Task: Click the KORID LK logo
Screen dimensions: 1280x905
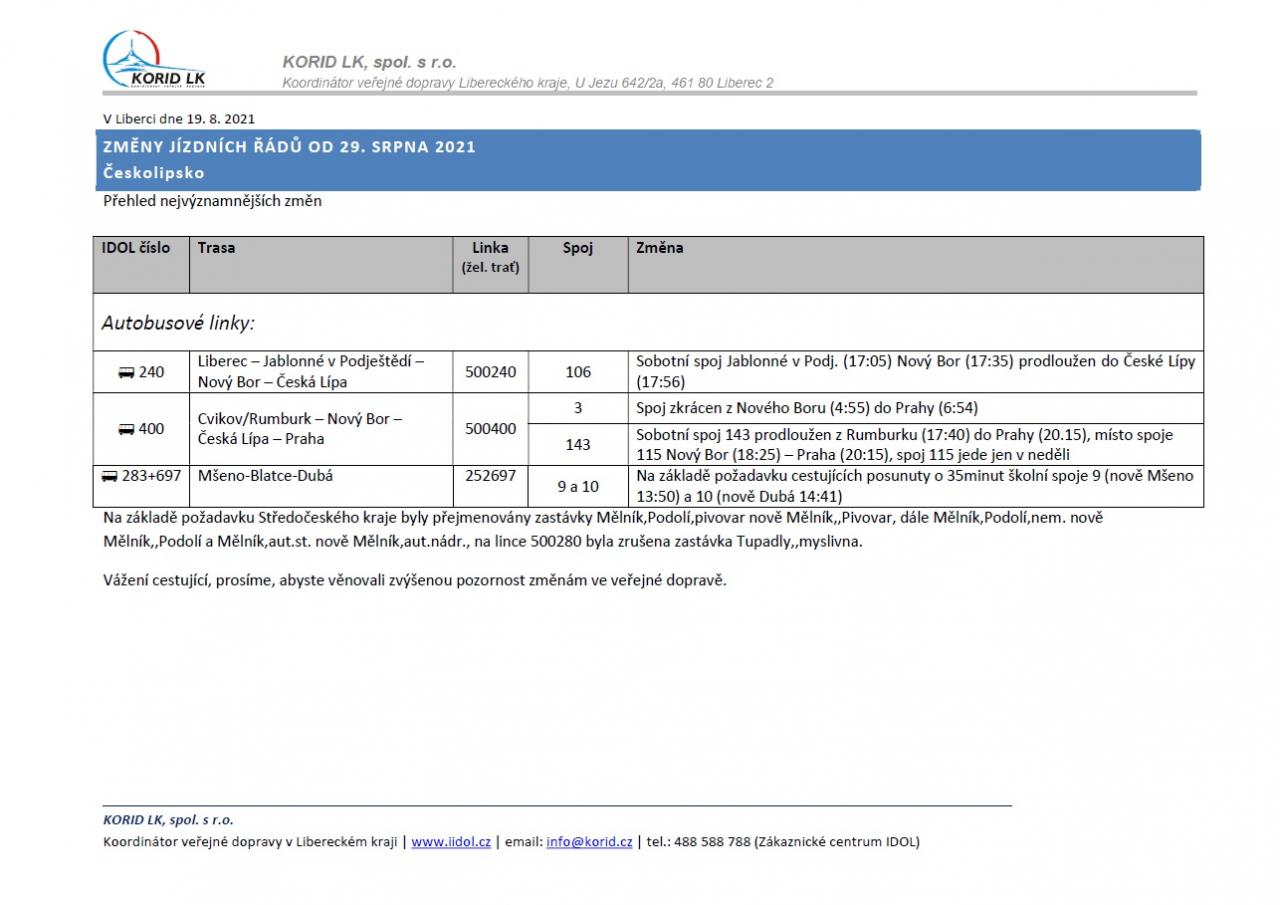Action: coord(154,61)
